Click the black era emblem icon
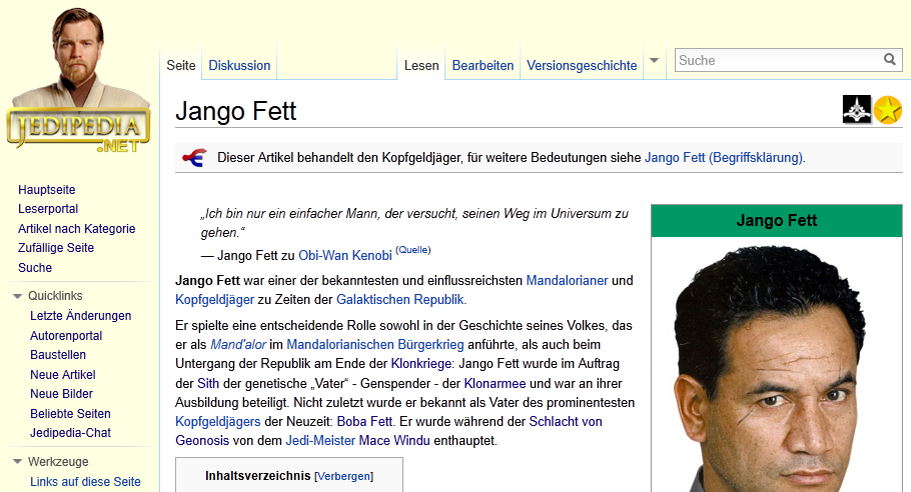911x492 pixels. [857, 109]
